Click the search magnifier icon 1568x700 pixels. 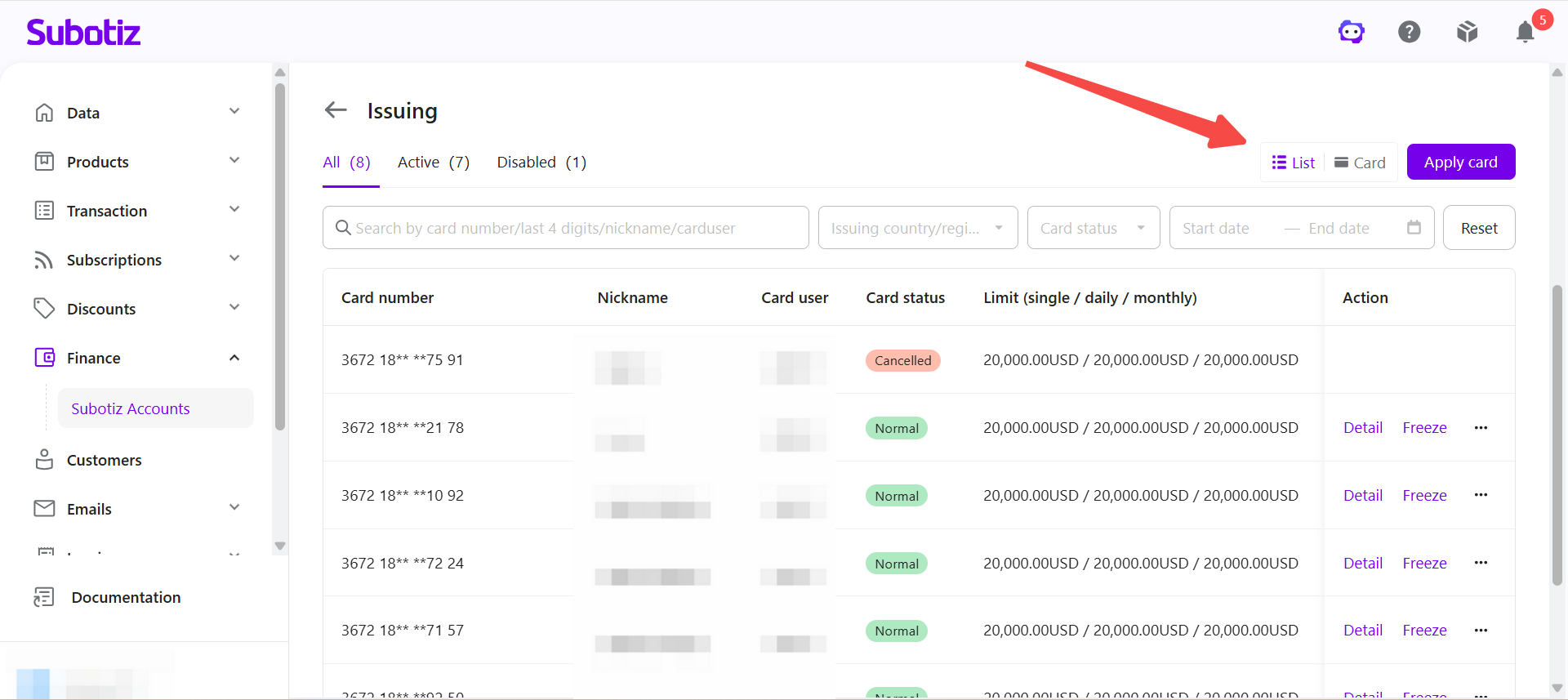344,228
